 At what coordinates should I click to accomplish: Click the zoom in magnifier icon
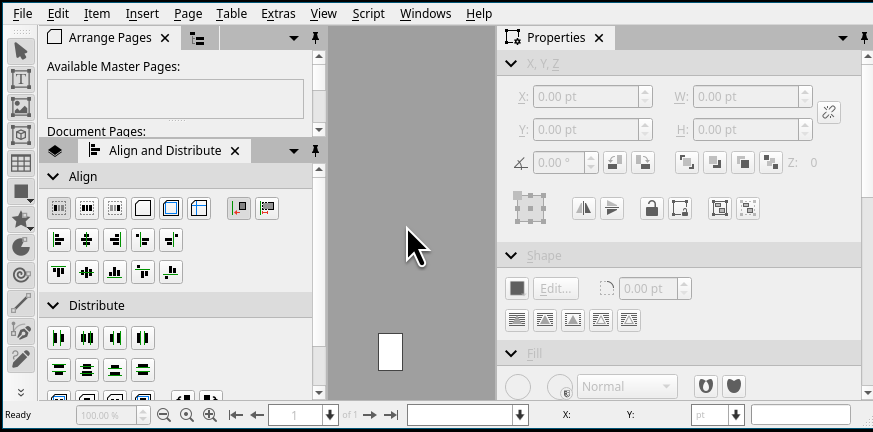[x=210, y=415]
